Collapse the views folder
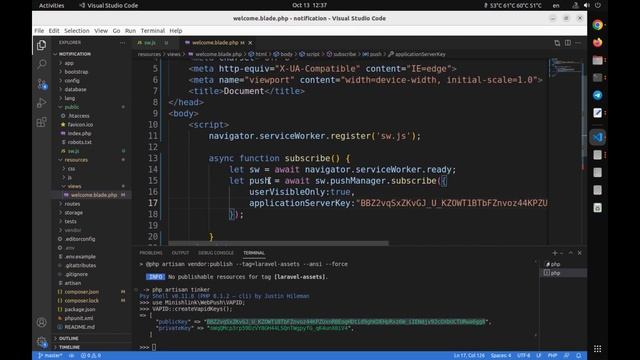Viewport: 640px width, 360px height. tap(92, 186)
